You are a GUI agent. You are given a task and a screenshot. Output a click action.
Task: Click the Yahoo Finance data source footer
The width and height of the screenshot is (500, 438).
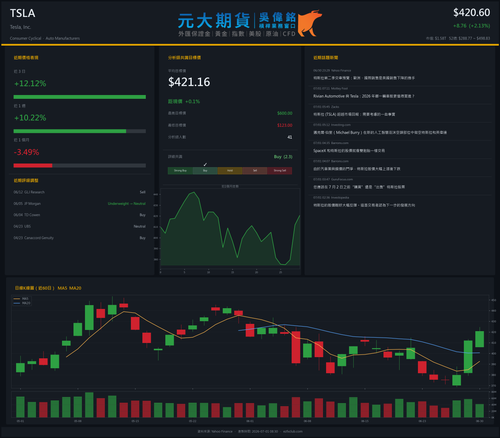coord(215,431)
